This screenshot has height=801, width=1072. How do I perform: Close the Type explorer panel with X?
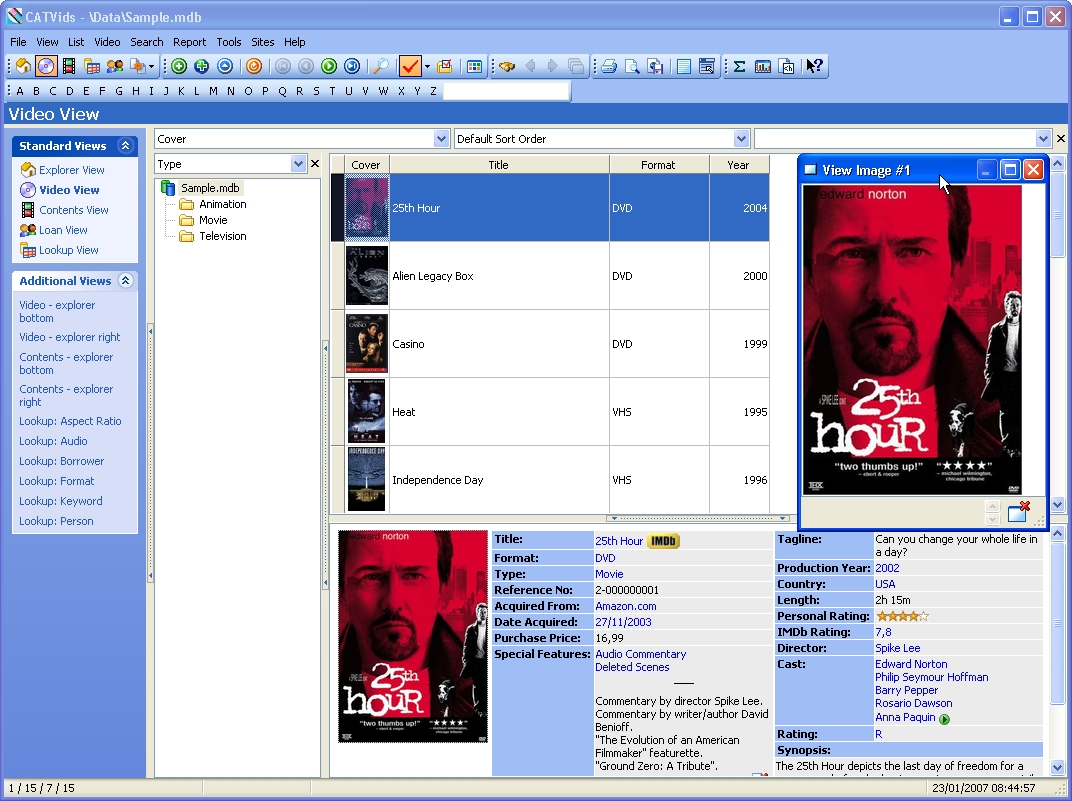[314, 163]
